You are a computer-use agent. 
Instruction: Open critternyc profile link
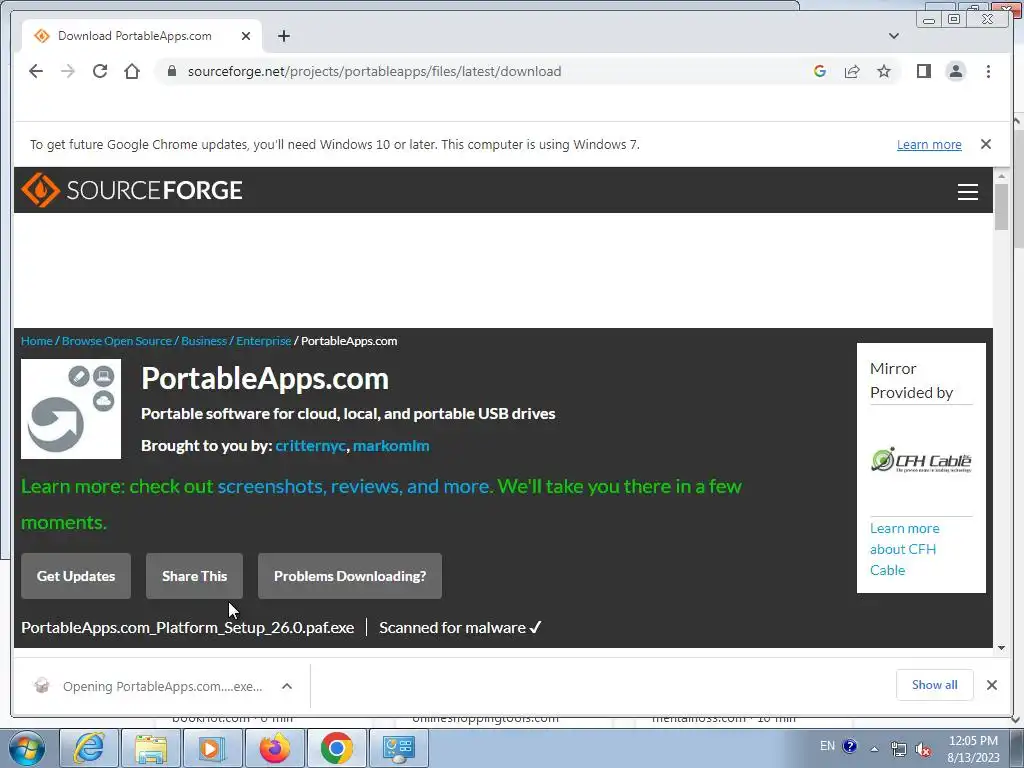click(x=310, y=446)
